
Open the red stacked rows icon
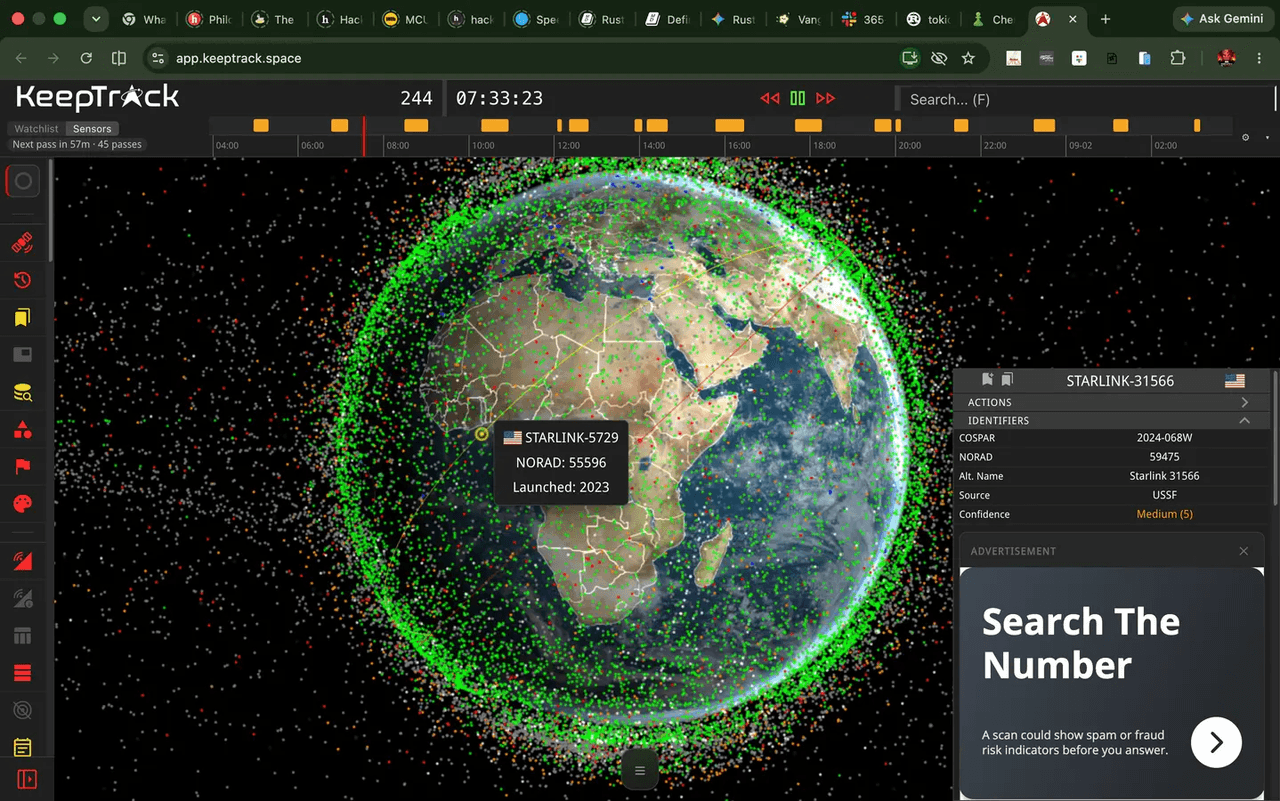(22, 673)
